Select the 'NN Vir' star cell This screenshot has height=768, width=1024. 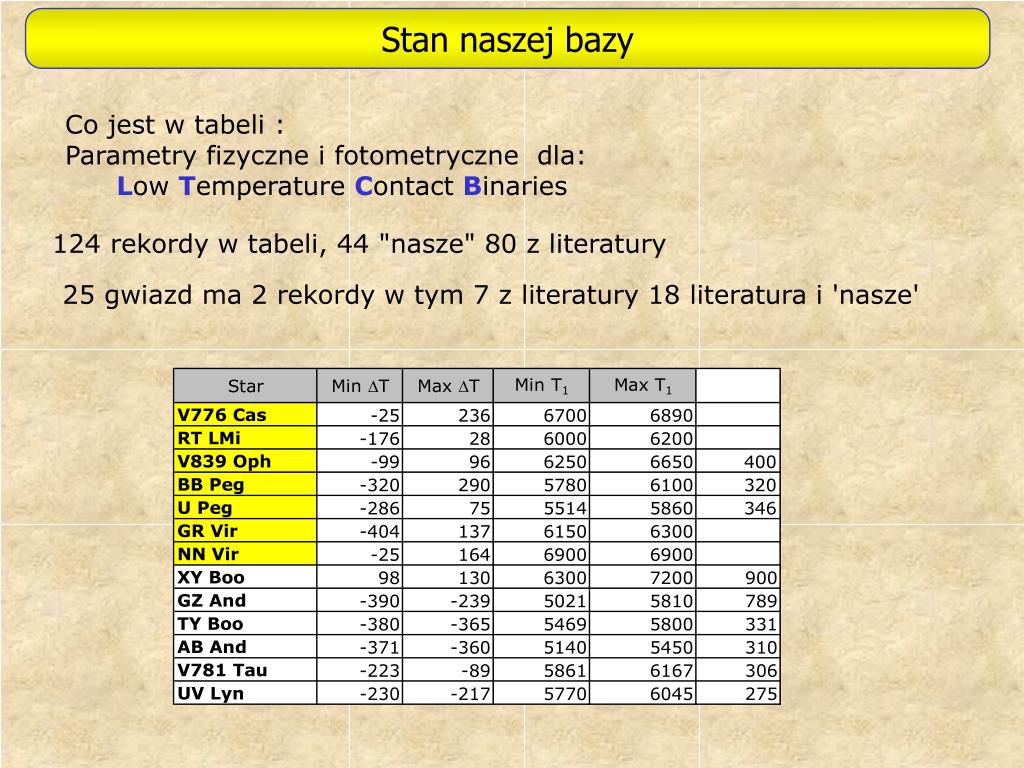tap(246, 554)
